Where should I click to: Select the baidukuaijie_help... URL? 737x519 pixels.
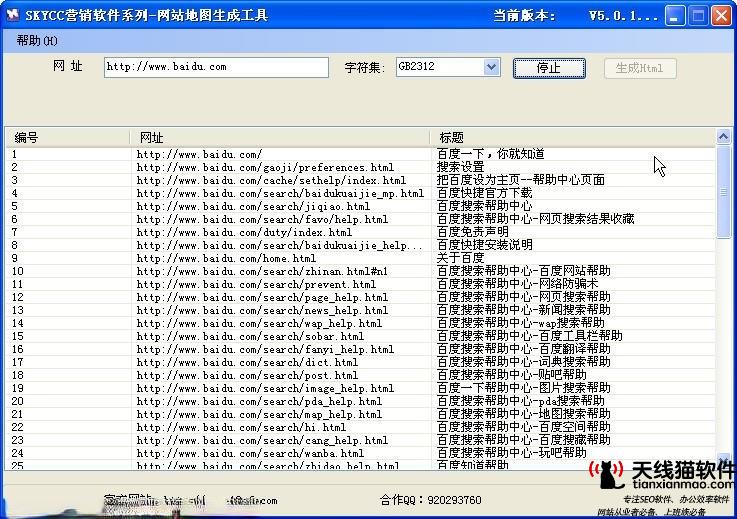click(279, 245)
